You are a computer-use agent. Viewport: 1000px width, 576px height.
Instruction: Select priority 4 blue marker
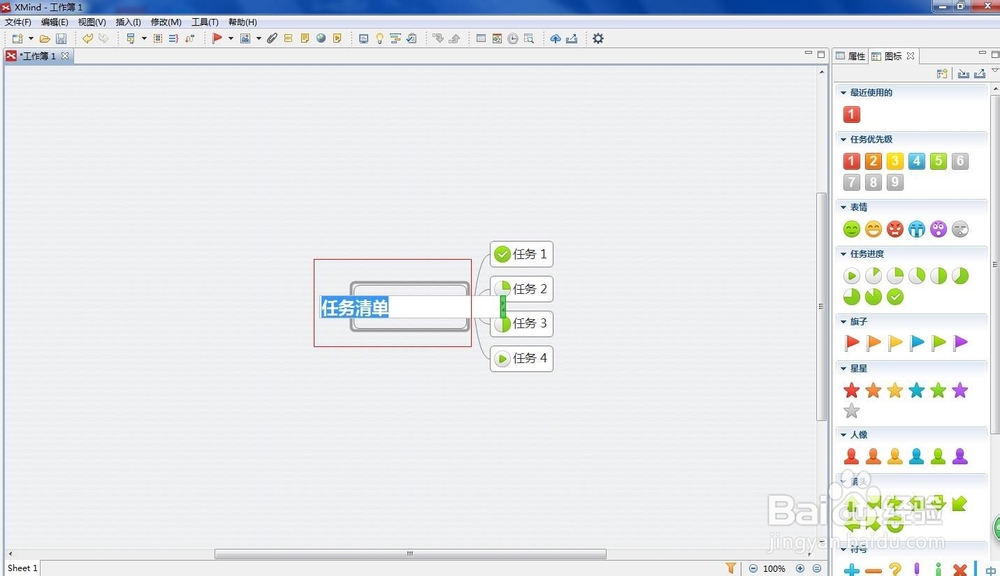point(916,161)
